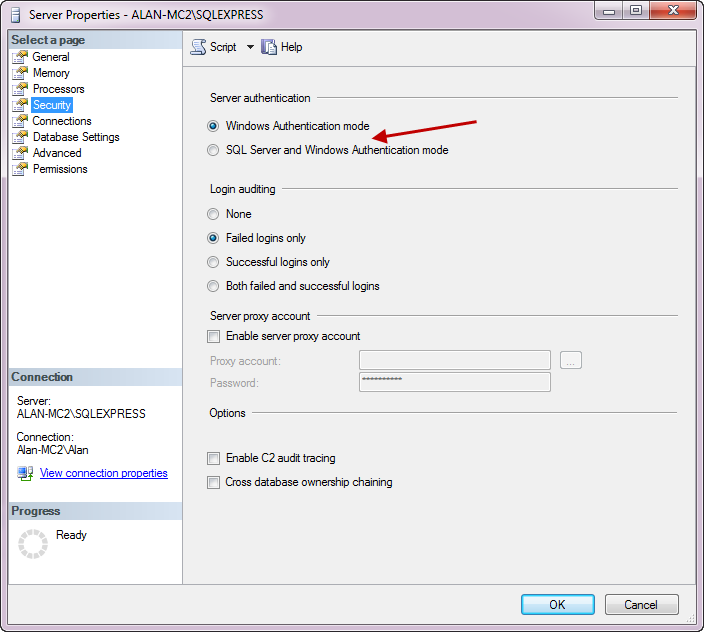Click the Permissions page icon
The height and width of the screenshot is (632, 704).
coord(19,169)
